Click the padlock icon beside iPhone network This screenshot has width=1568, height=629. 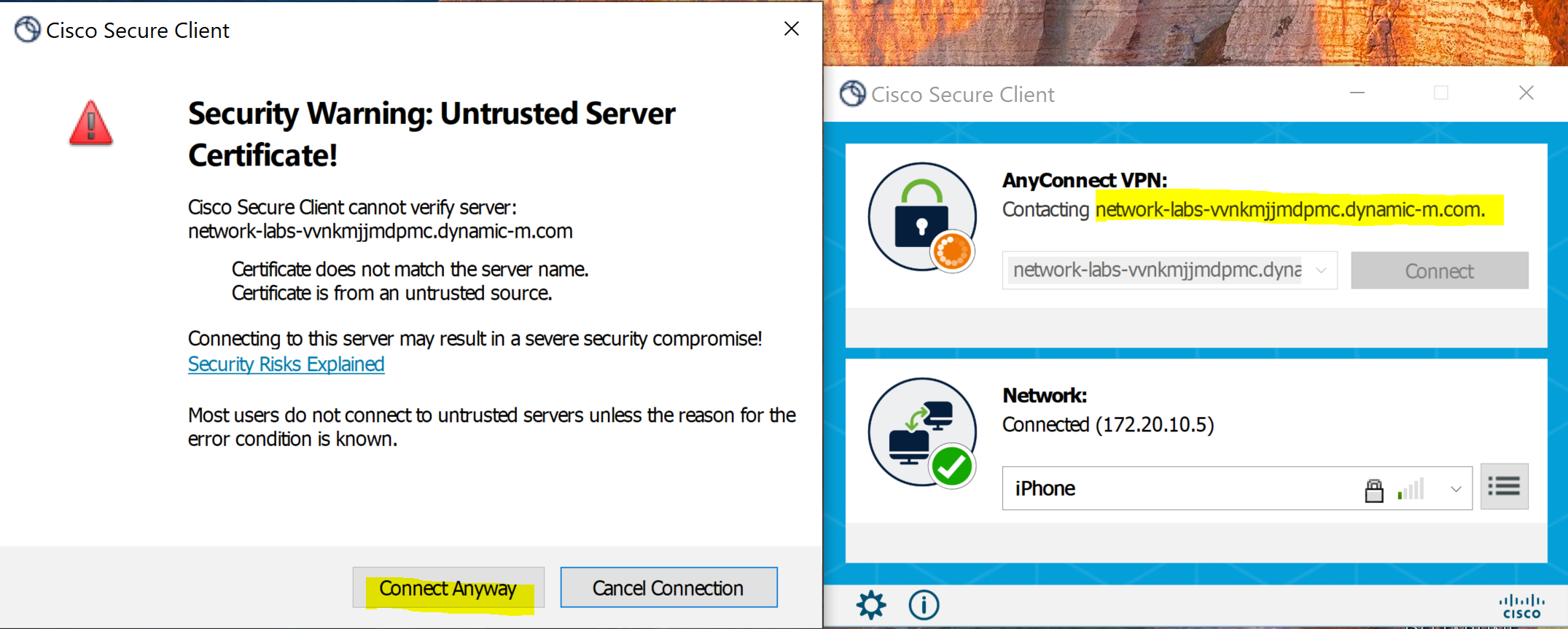(1373, 491)
